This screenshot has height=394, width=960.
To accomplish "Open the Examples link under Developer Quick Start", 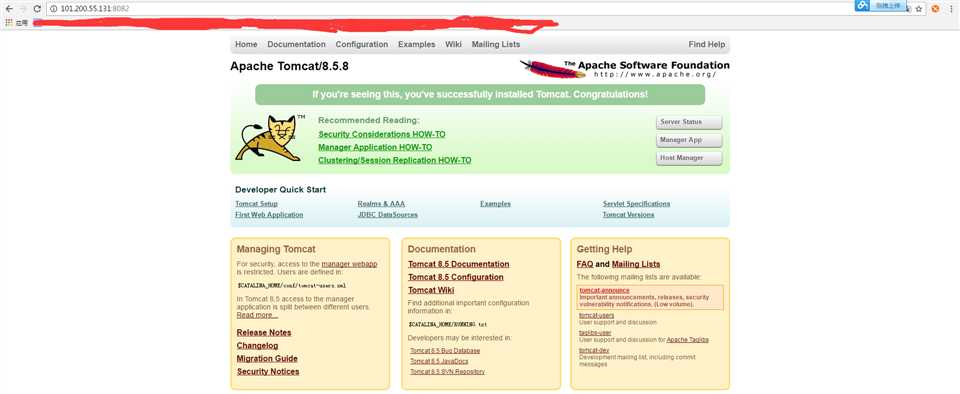I will click(x=495, y=204).
